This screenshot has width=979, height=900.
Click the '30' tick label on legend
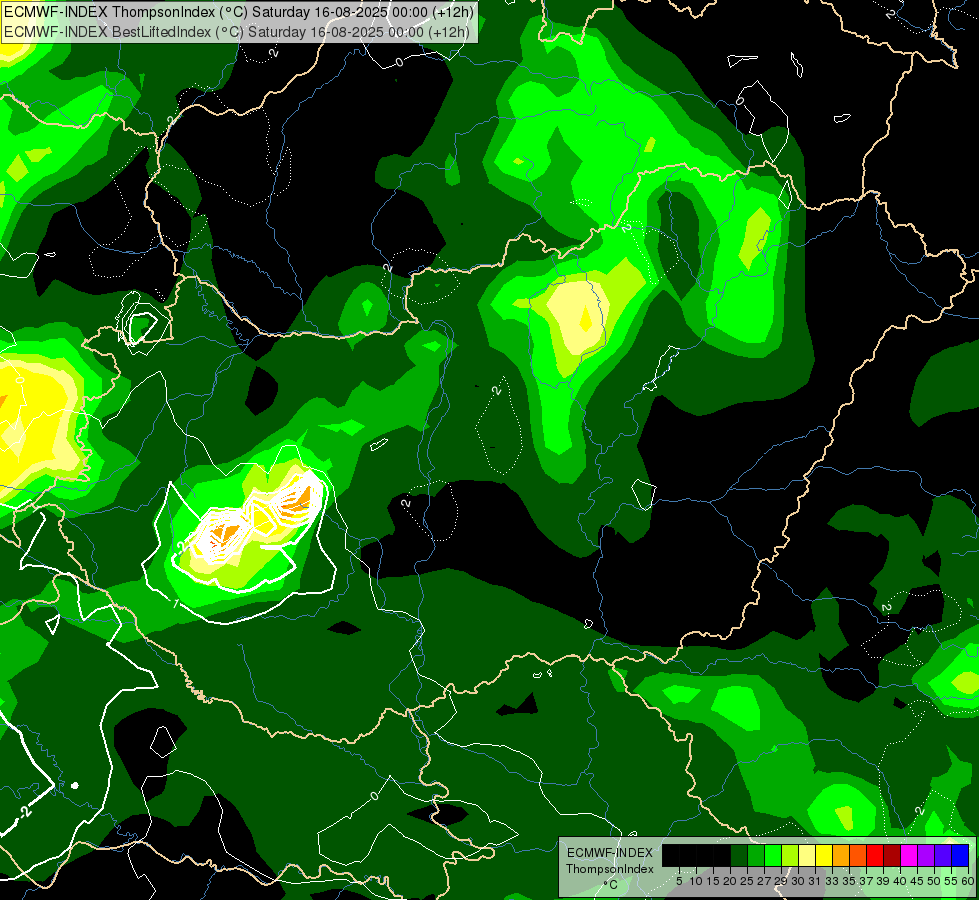pyautogui.click(x=798, y=881)
